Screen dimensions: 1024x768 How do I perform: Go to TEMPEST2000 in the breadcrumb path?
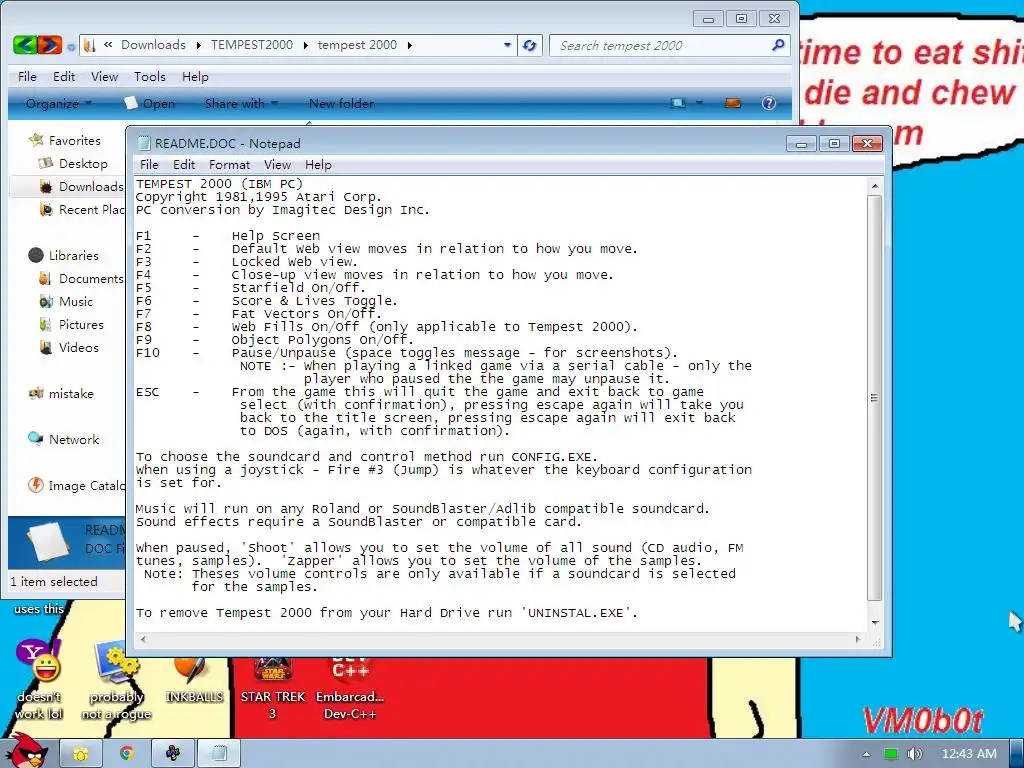251,45
